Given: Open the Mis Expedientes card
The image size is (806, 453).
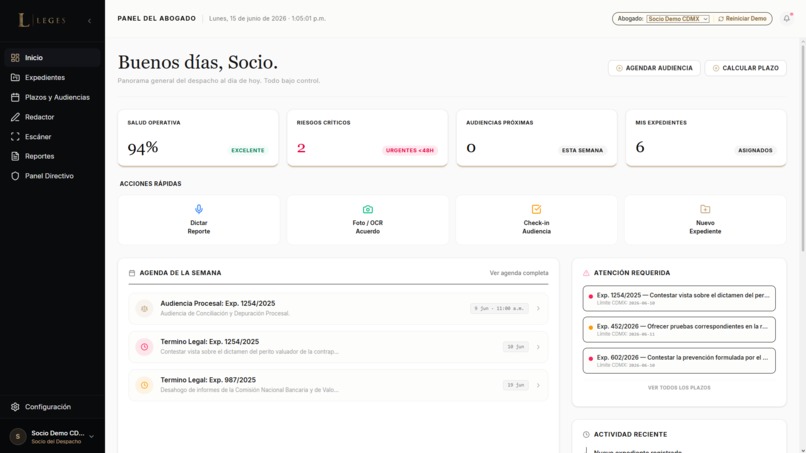Looking at the screenshot, I should 706,138.
